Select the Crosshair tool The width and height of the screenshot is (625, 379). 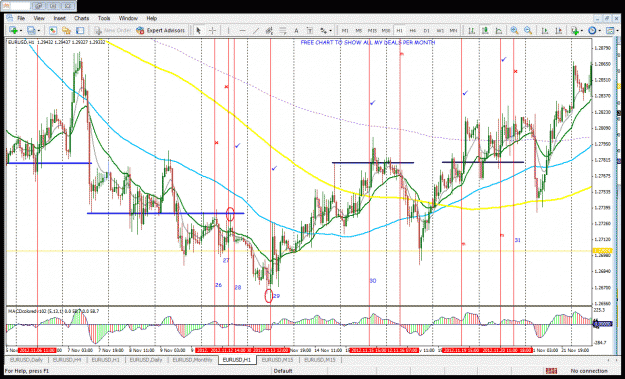point(212,30)
